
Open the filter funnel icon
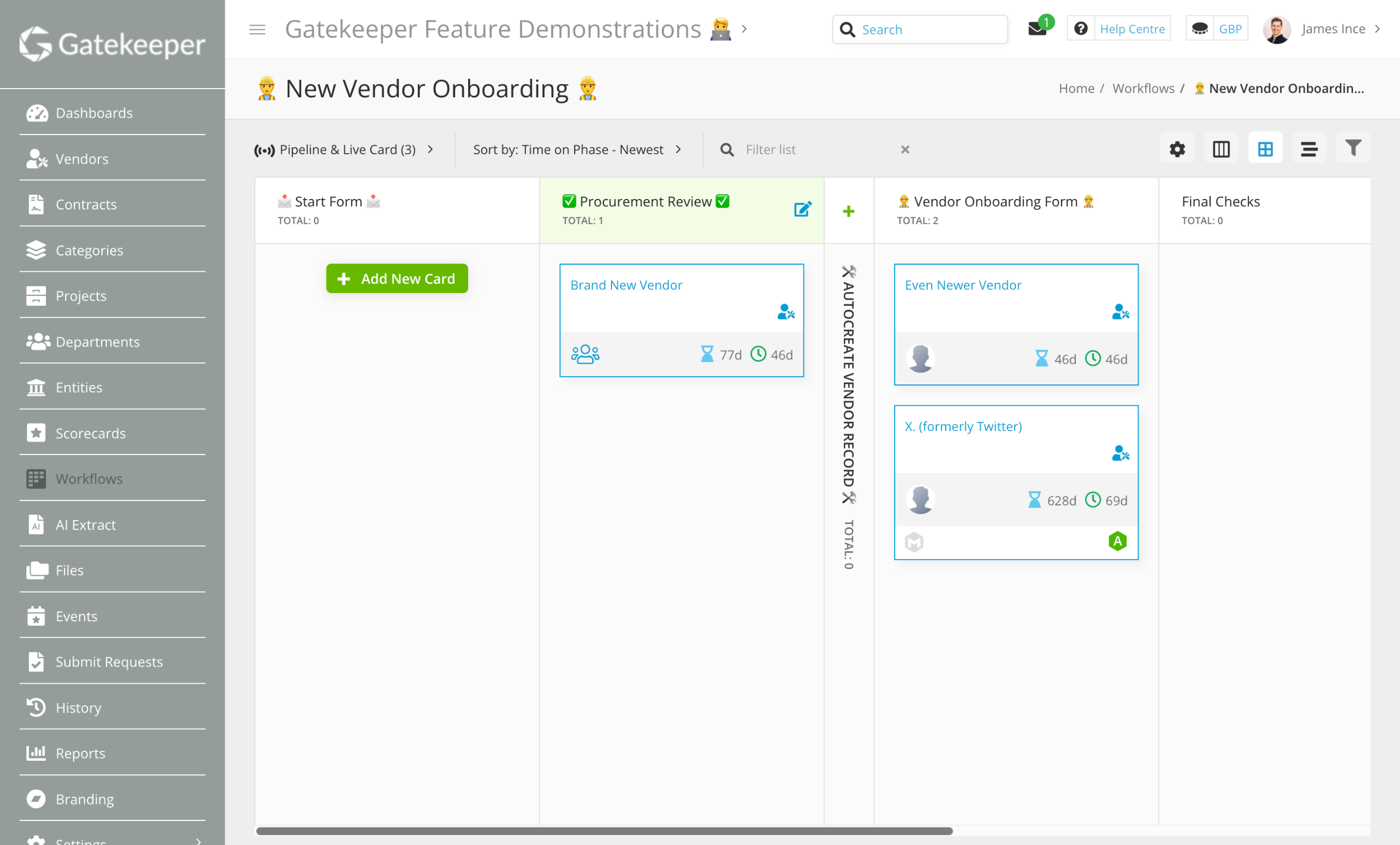click(x=1353, y=148)
